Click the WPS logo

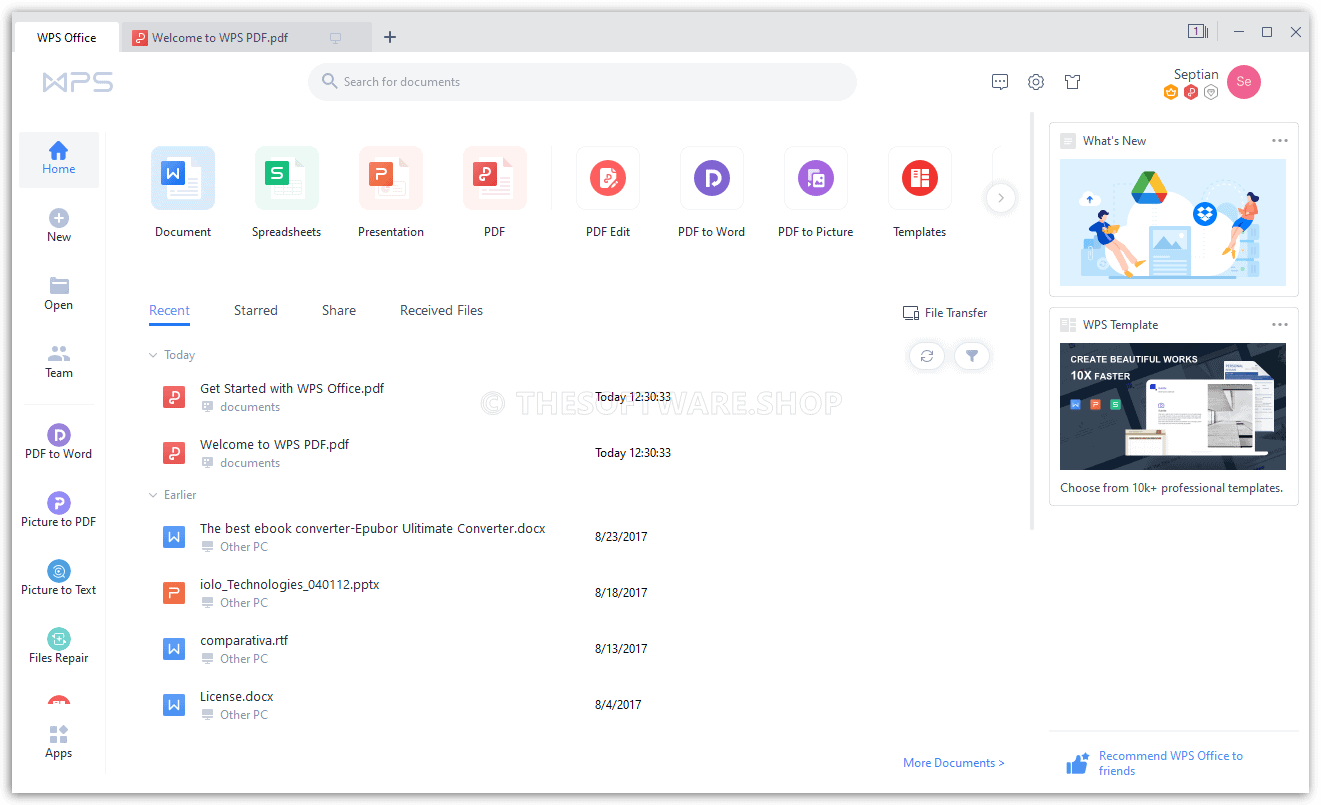(x=78, y=82)
